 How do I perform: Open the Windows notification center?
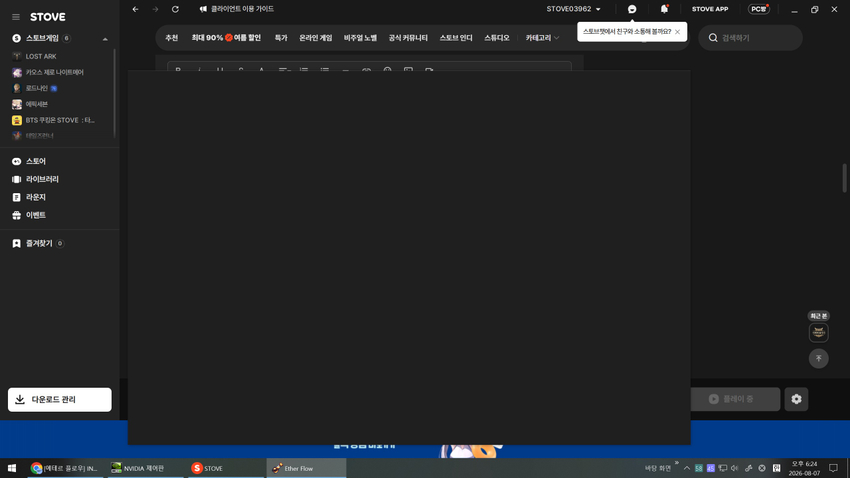[833, 468]
